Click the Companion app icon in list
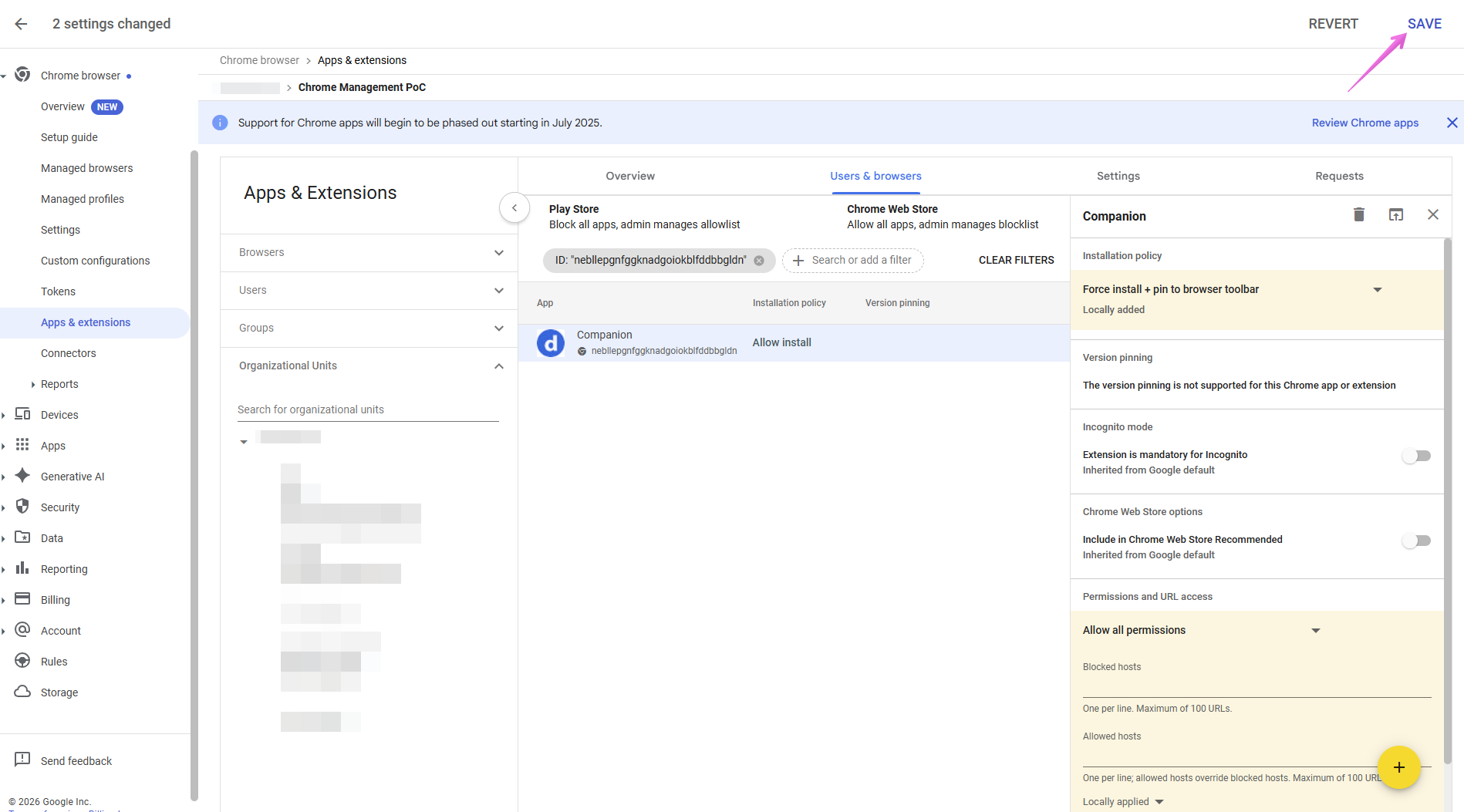The height and width of the screenshot is (812, 1464). pos(551,343)
